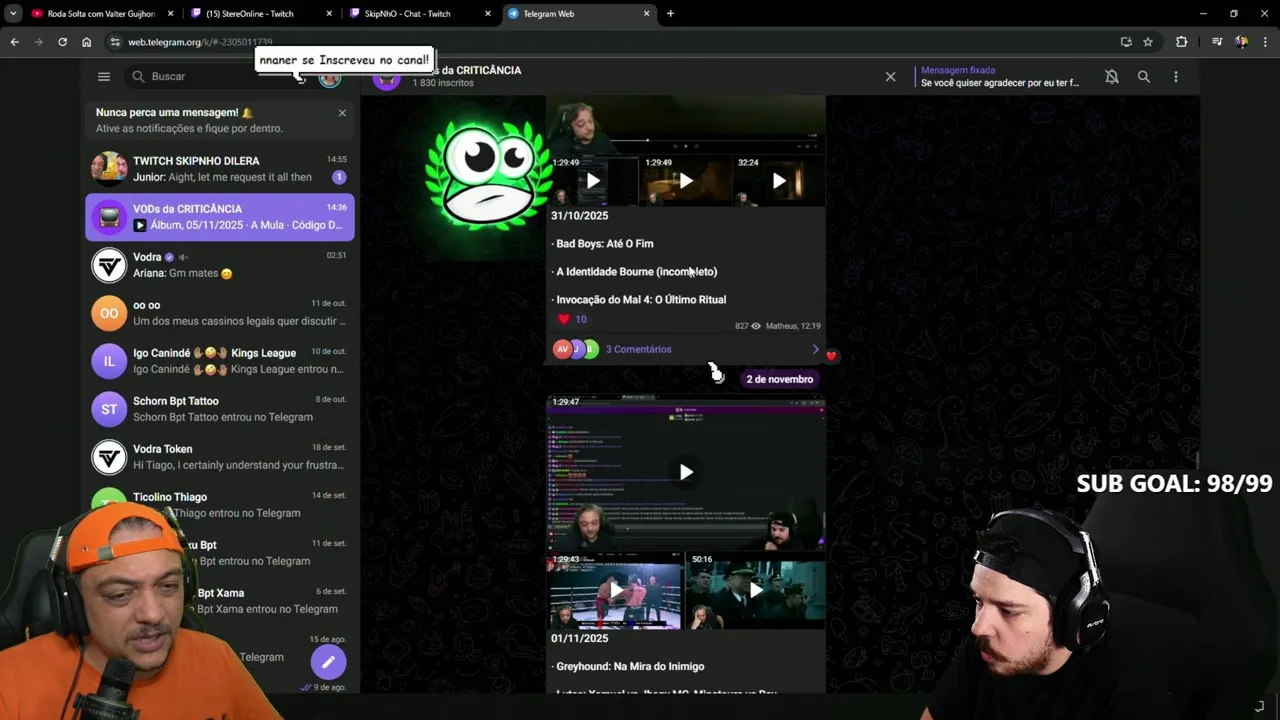The width and height of the screenshot is (1280, 720).
Task: Click the orange 'OO' avatar
Action: click(109, 313)
